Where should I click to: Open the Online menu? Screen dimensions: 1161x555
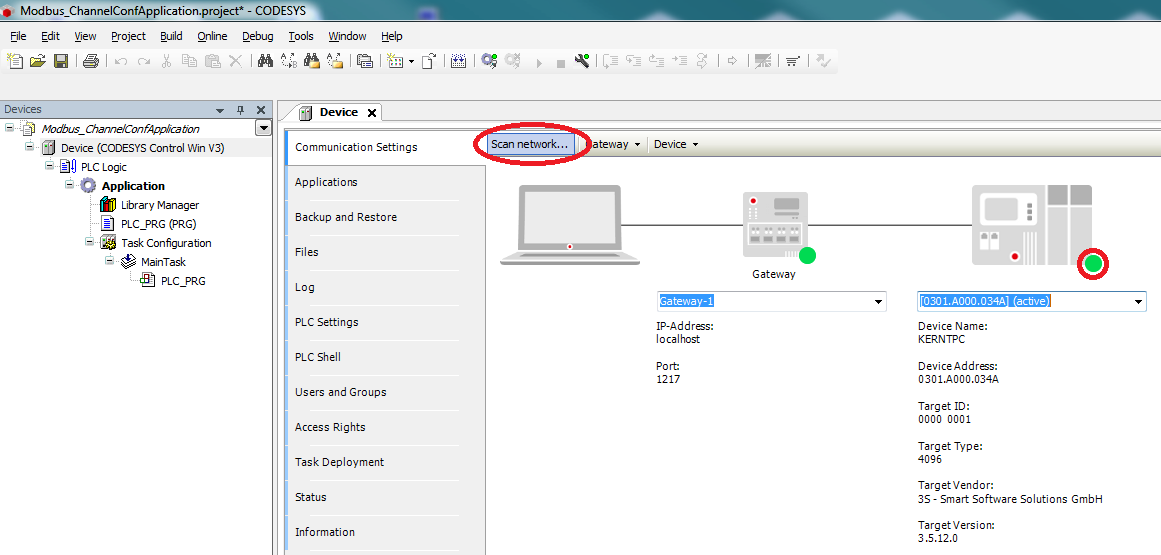[x=212, y=36]
